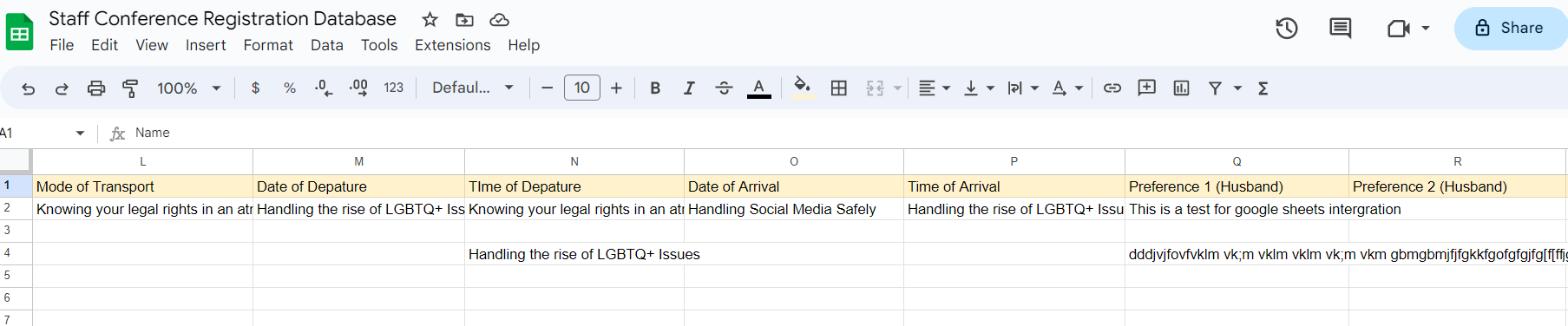Click the Handling Social Media Safely cell

coord(794,209)
